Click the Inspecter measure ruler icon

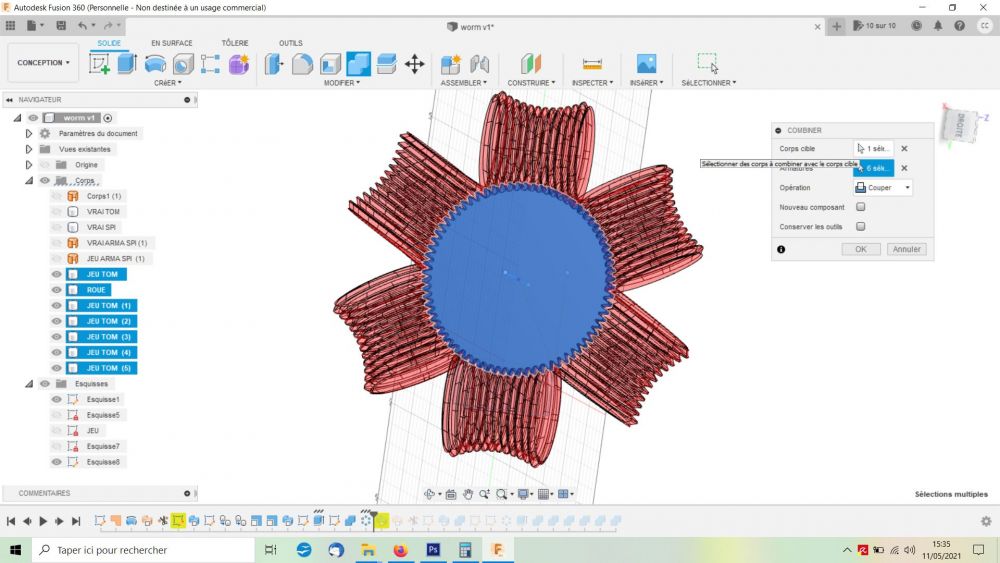[x=592, y=64]
